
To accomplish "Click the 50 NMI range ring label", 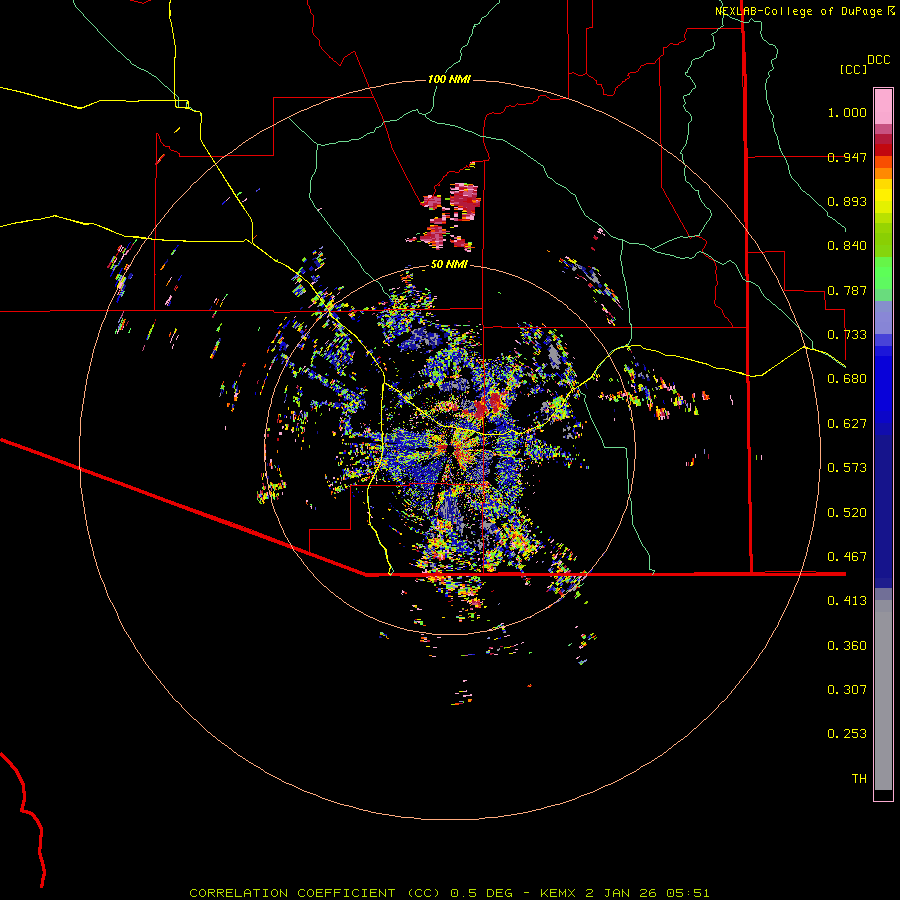I will click(449, 265).
